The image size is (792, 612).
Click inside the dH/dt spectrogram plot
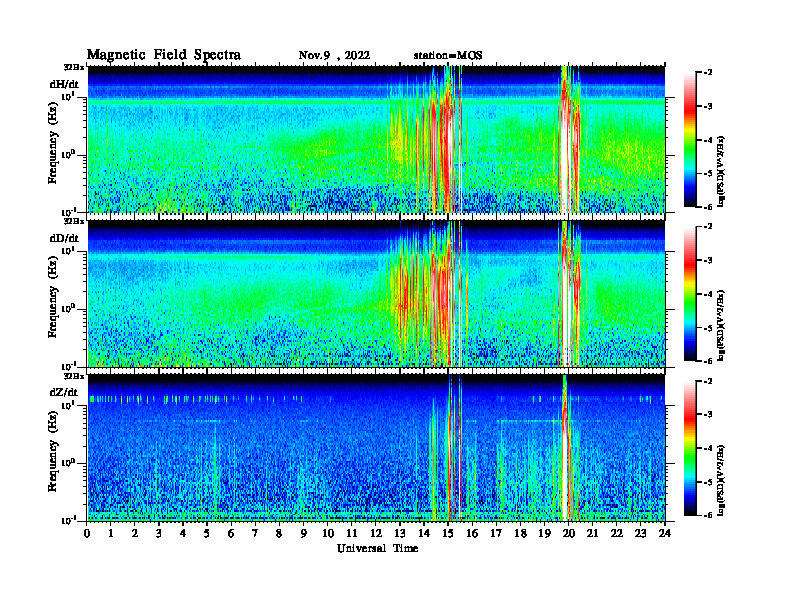click(376, 139)
